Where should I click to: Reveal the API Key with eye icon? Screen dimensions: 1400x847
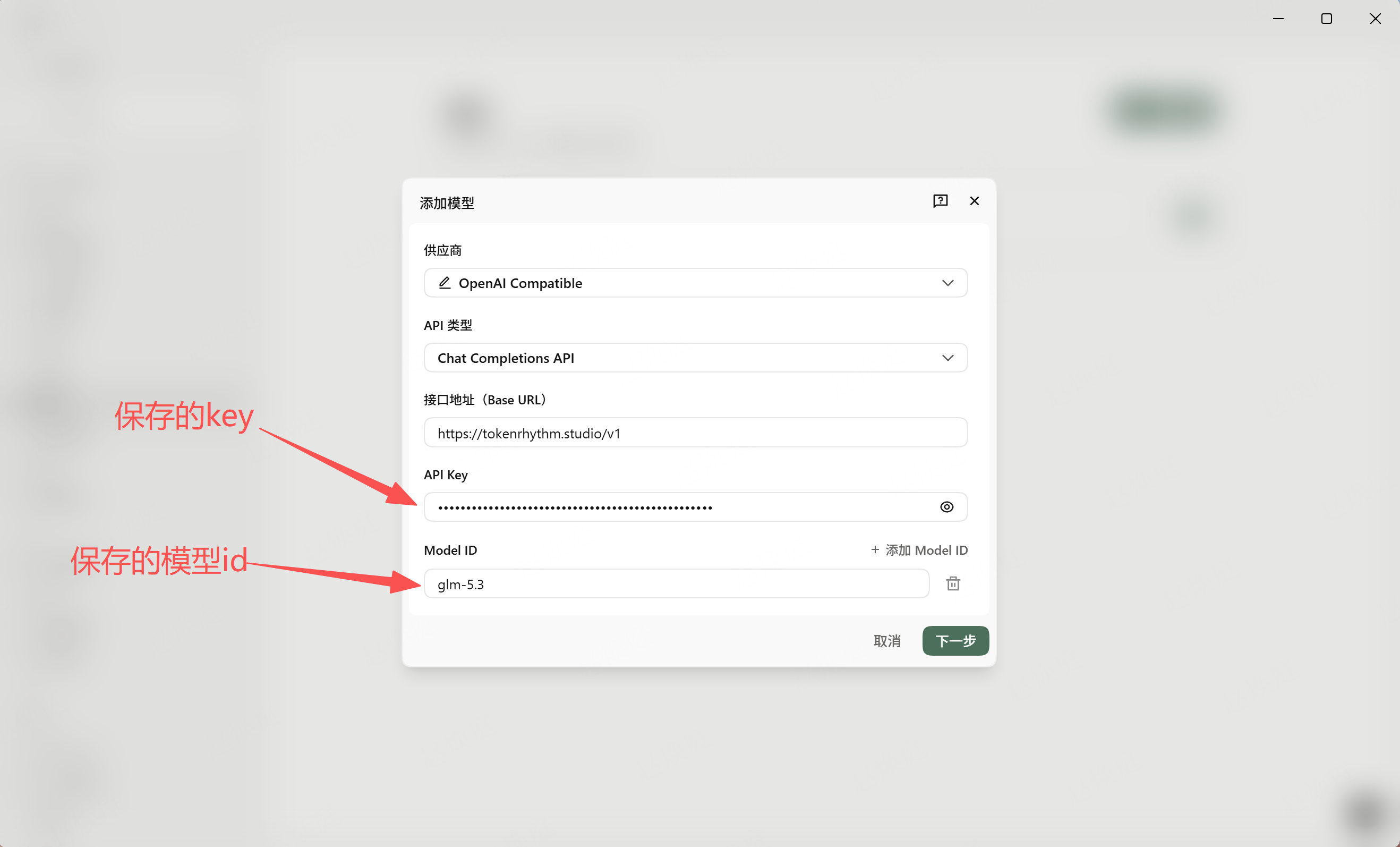tap(946, 507)
